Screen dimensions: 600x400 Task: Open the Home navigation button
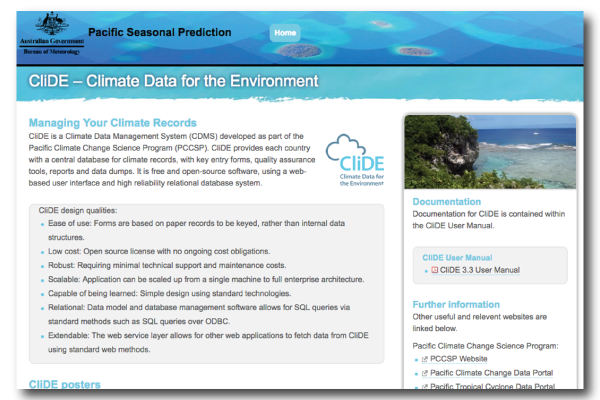[285, 33]
